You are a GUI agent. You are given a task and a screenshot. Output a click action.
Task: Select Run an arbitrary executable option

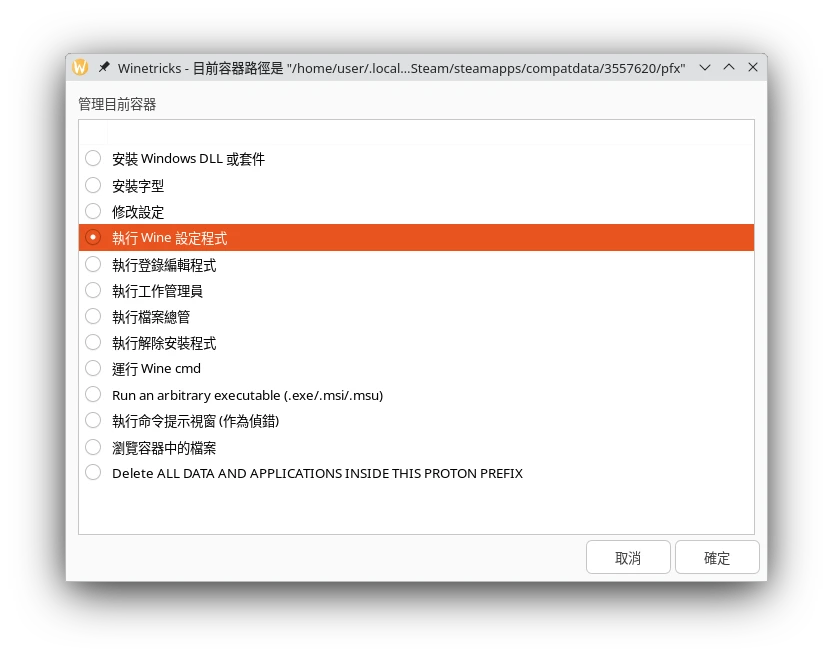pyautogui.click(x=93, y=395)
